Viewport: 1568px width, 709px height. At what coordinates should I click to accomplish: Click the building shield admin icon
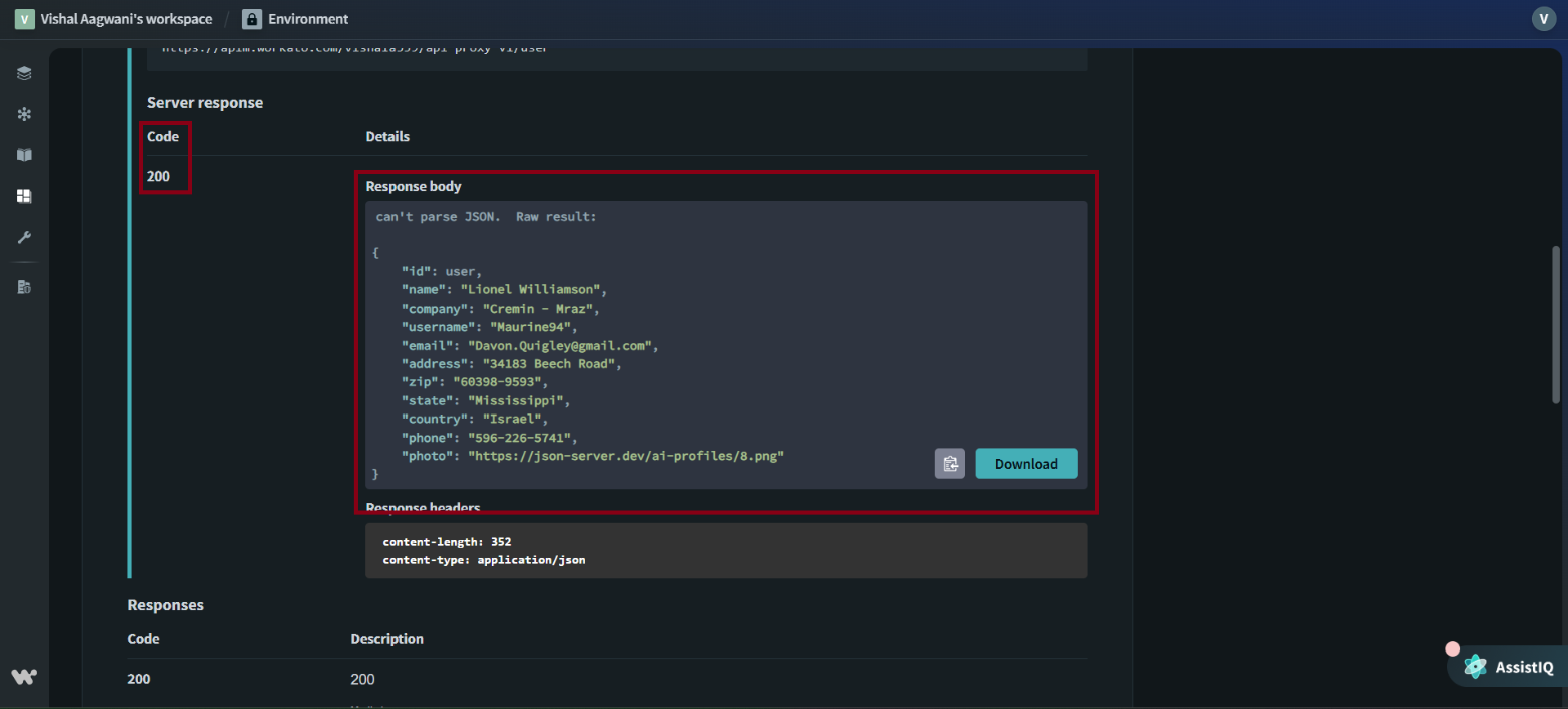pos(25,287)
